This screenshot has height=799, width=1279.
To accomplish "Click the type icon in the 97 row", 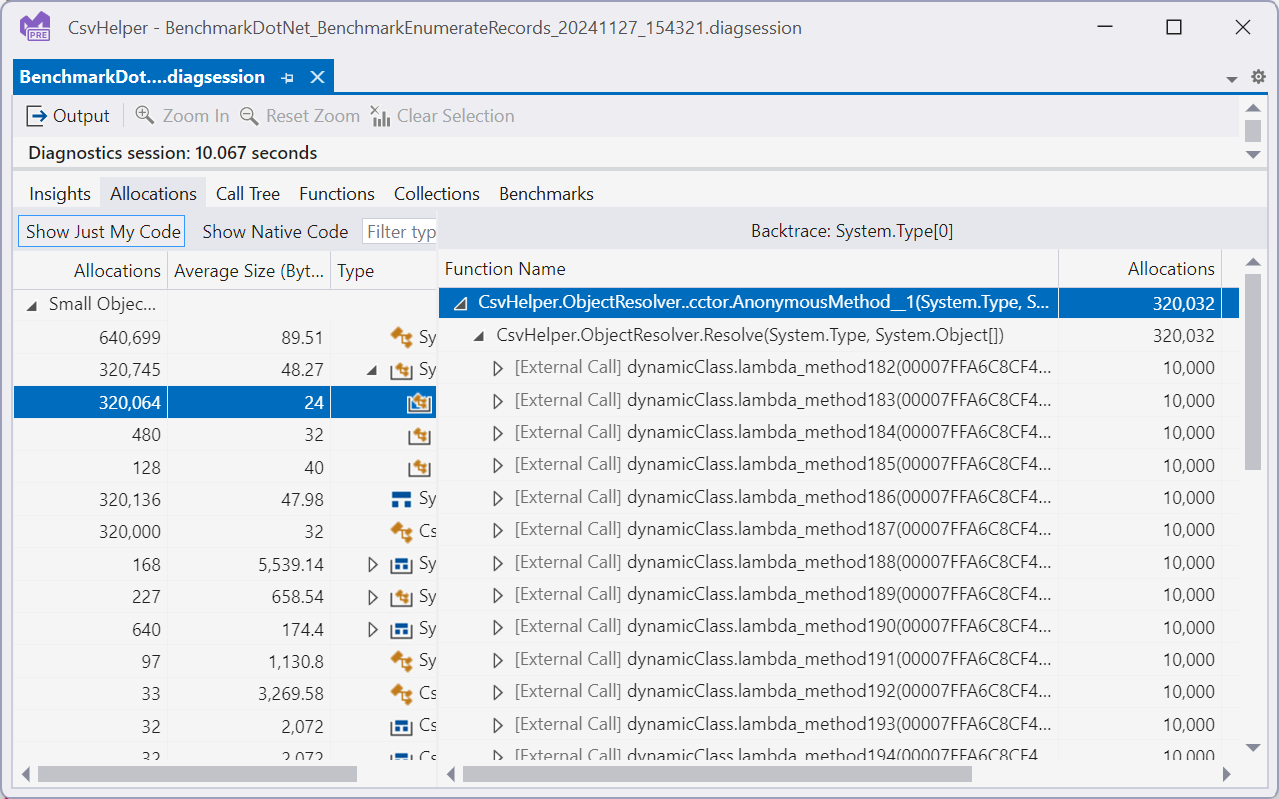I will (402, 661).
